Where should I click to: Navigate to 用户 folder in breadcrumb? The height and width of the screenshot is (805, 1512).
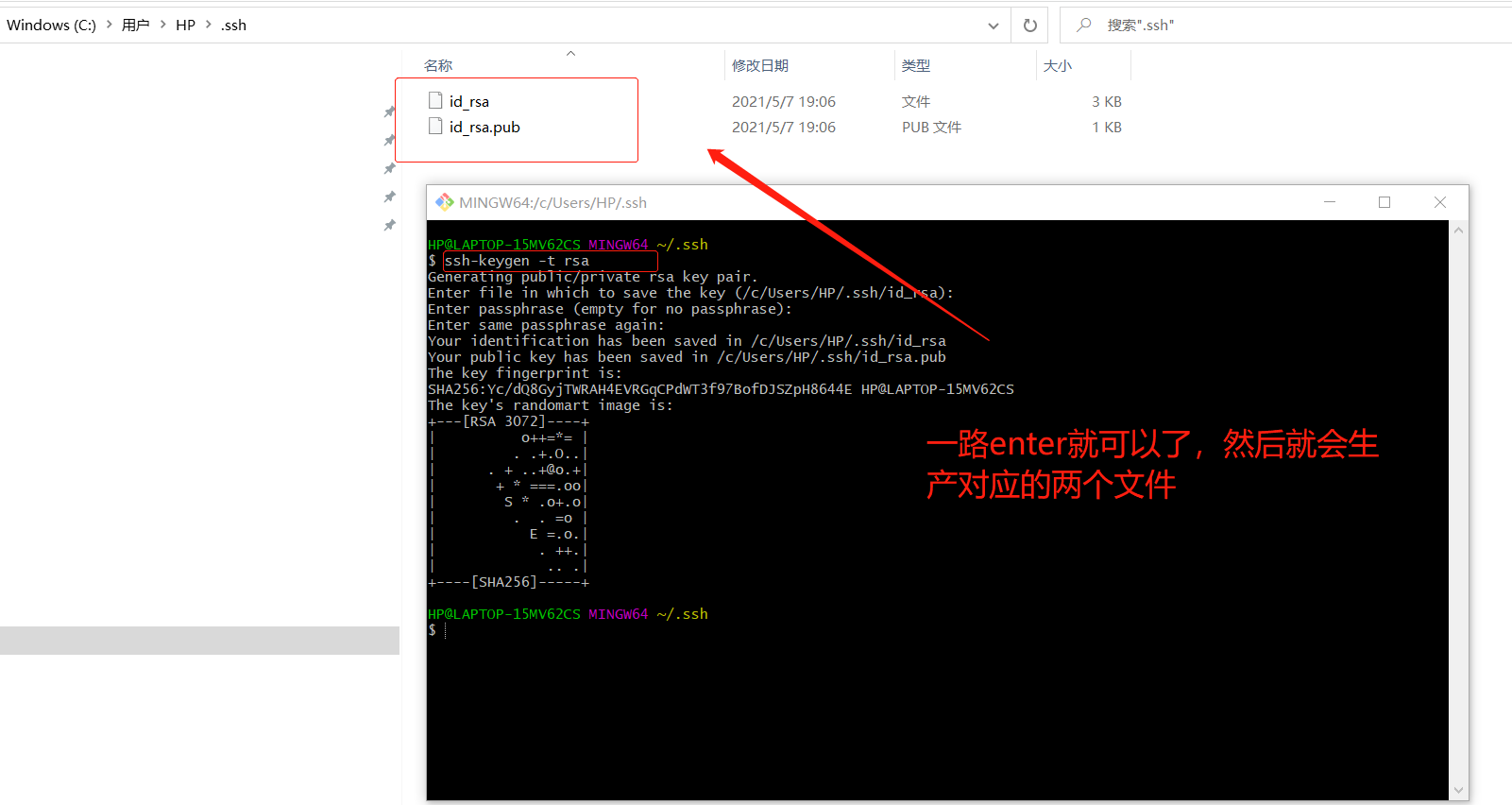pyautogui.click(x=135, y=25)
